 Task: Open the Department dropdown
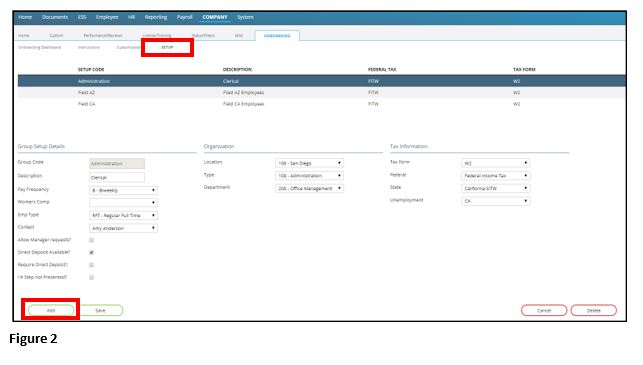(309, 188)
